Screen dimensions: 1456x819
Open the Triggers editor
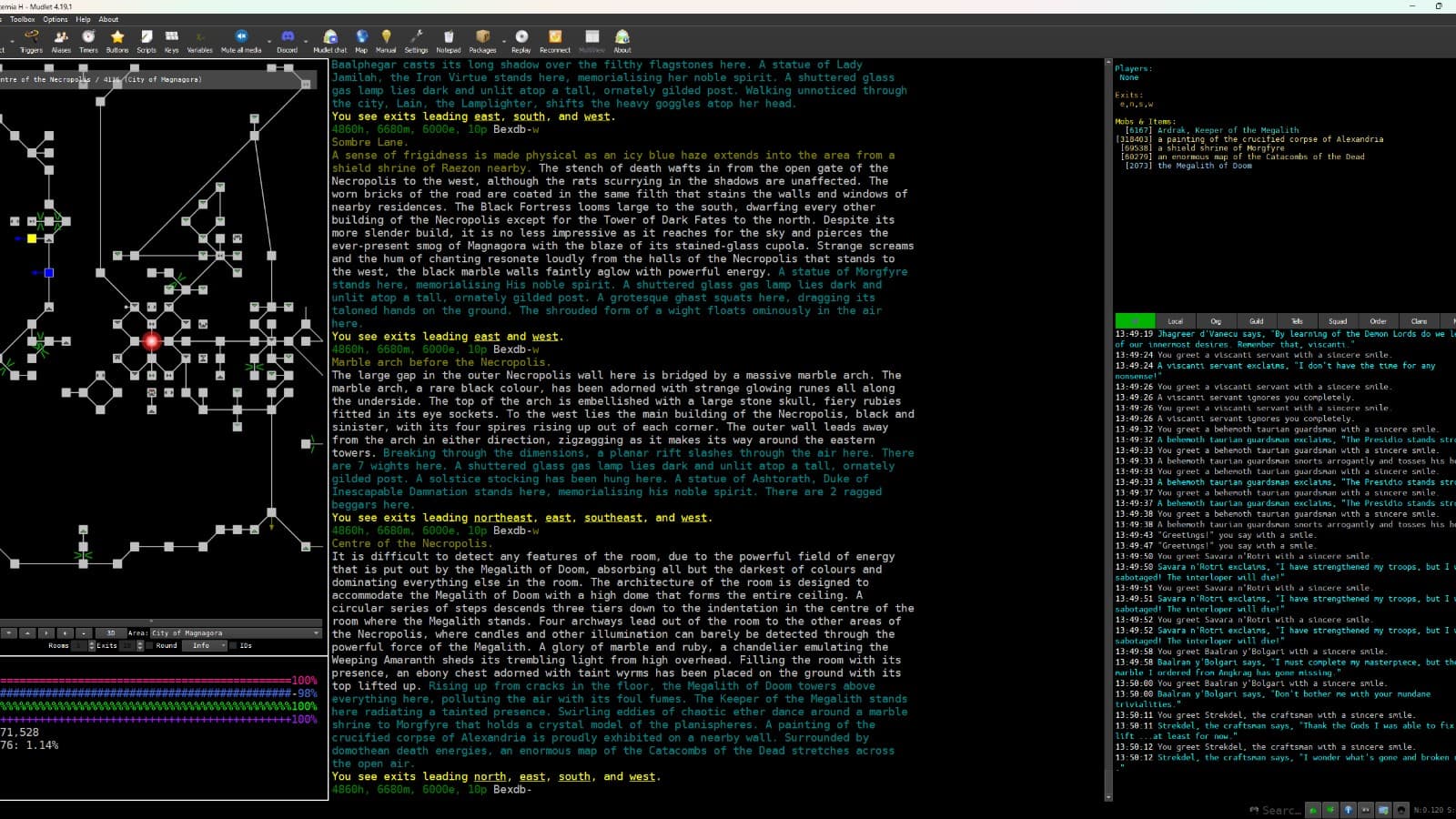click(x=31, y=41)
